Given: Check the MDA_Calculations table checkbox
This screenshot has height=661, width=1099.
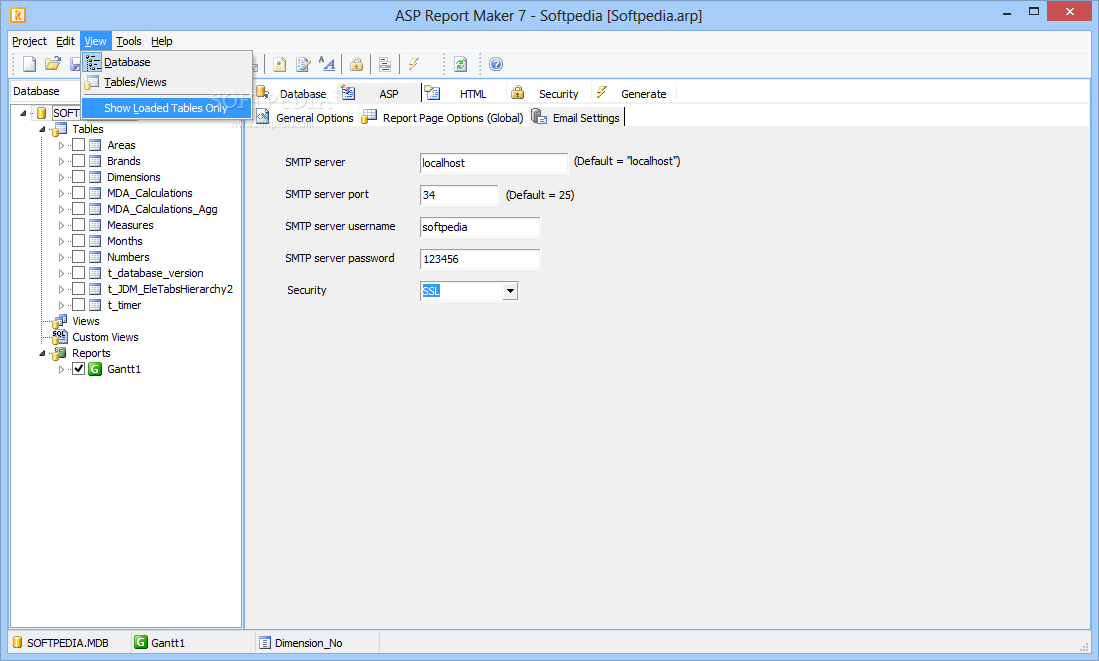Looking at the screenshot, I should [78, 193].
